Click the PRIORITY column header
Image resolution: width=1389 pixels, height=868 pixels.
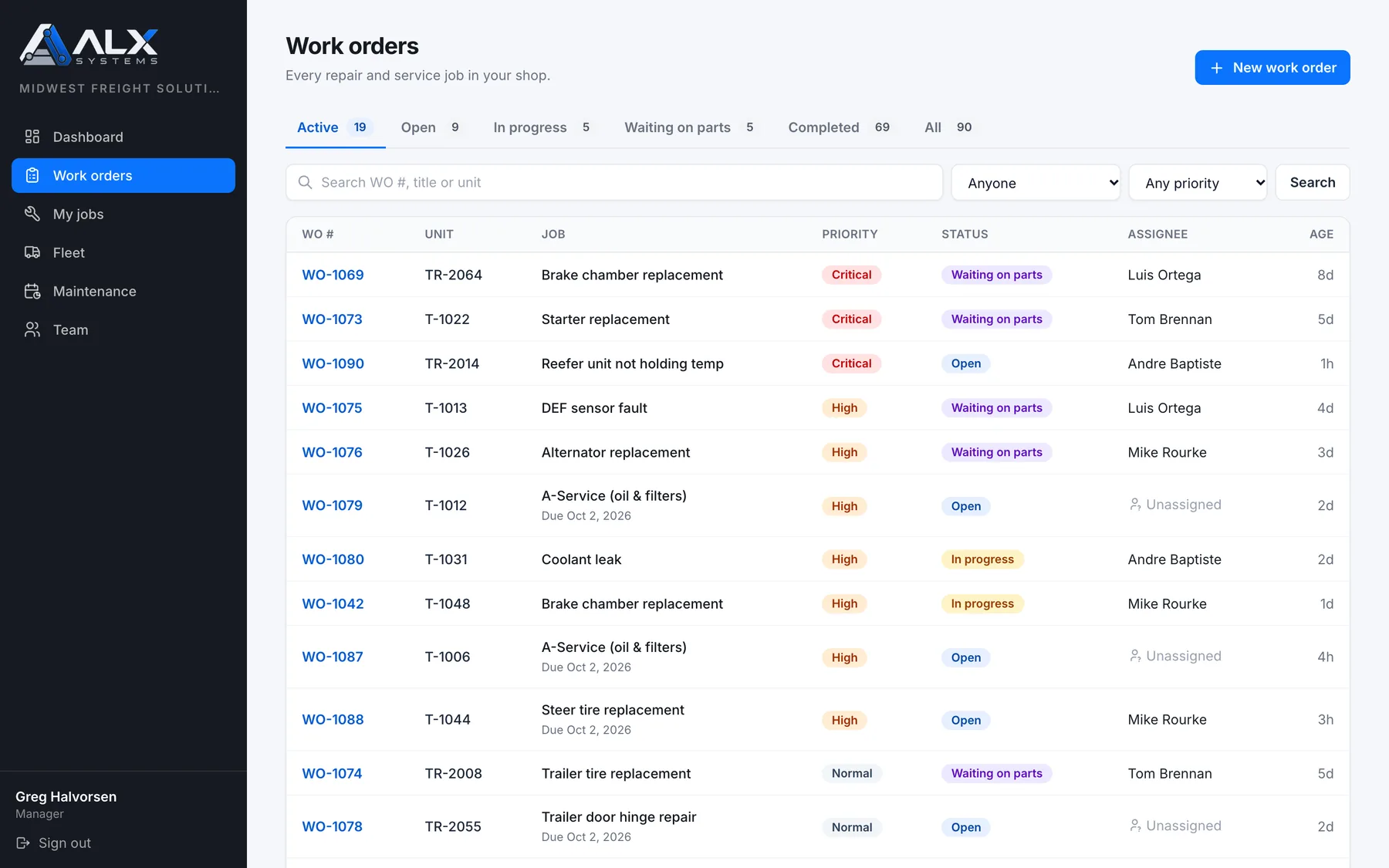850,234
